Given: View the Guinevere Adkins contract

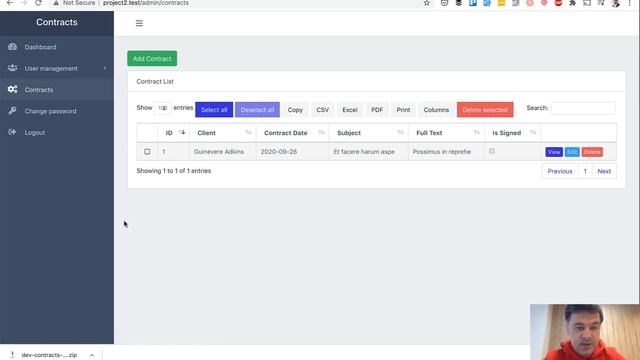Looking at the screenshot, I should coord(554,152).
